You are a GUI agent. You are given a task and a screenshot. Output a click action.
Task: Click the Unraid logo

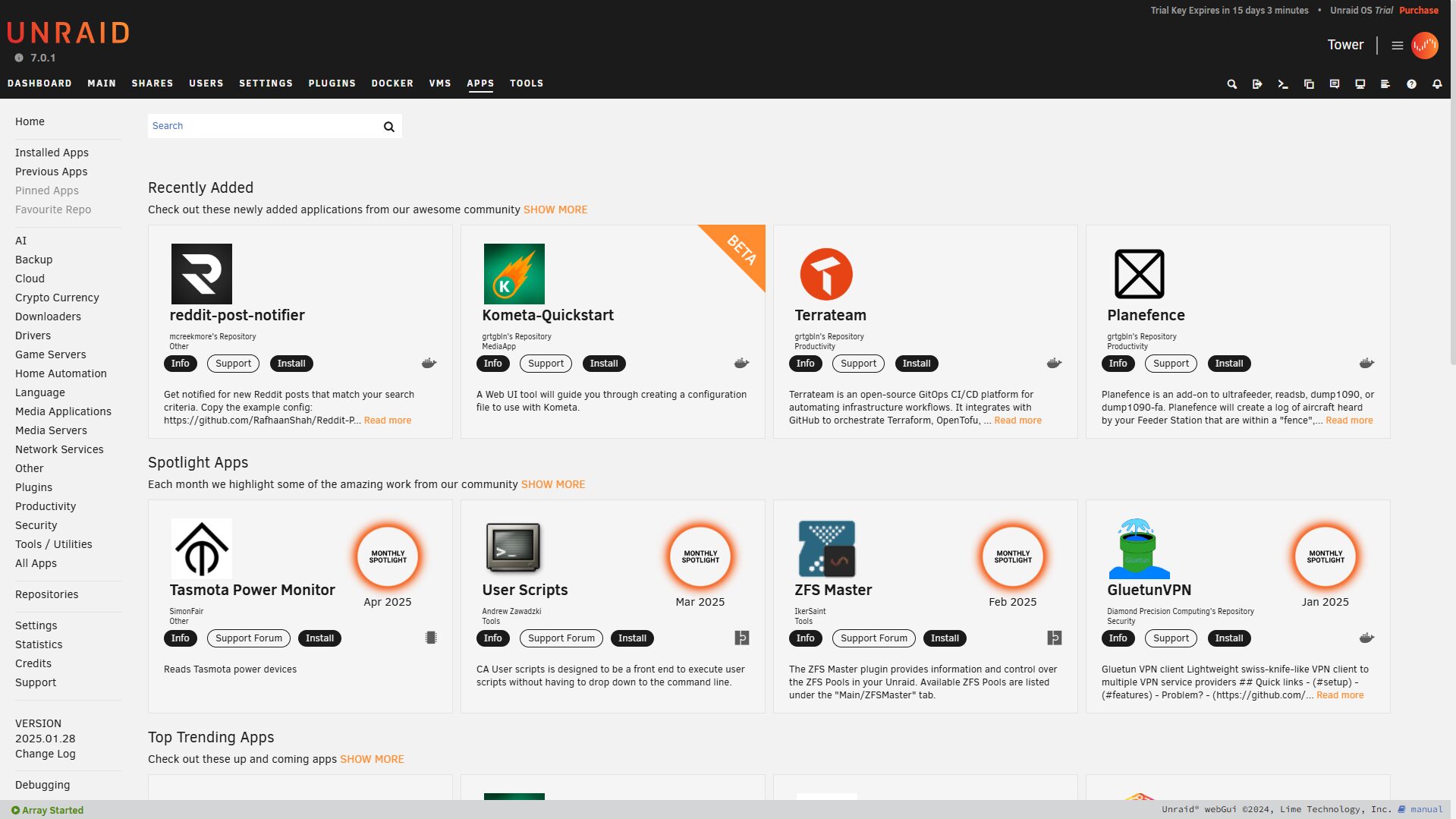point(68,33)
